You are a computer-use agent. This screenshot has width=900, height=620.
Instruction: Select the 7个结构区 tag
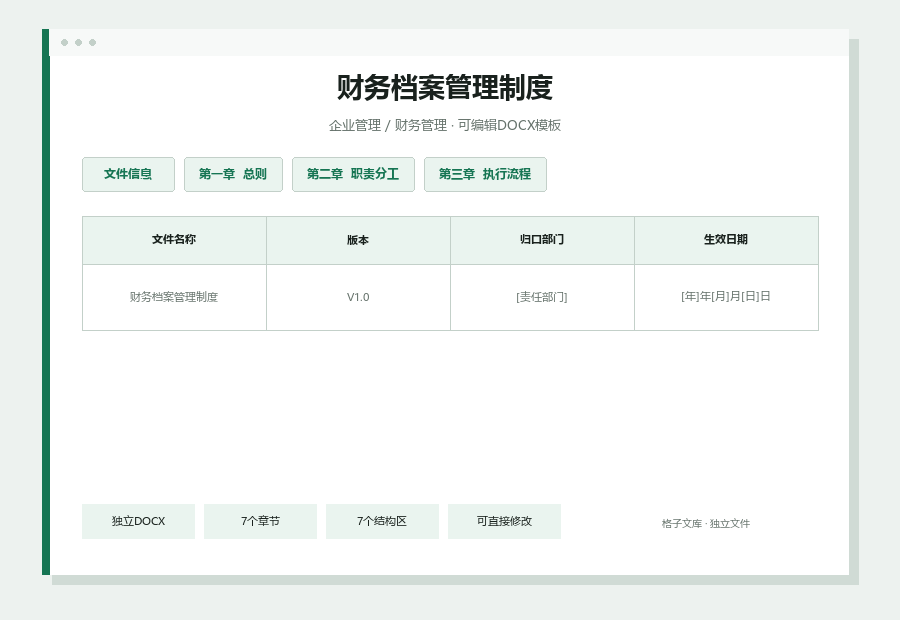pyautogui.click(x=382, y=521)
